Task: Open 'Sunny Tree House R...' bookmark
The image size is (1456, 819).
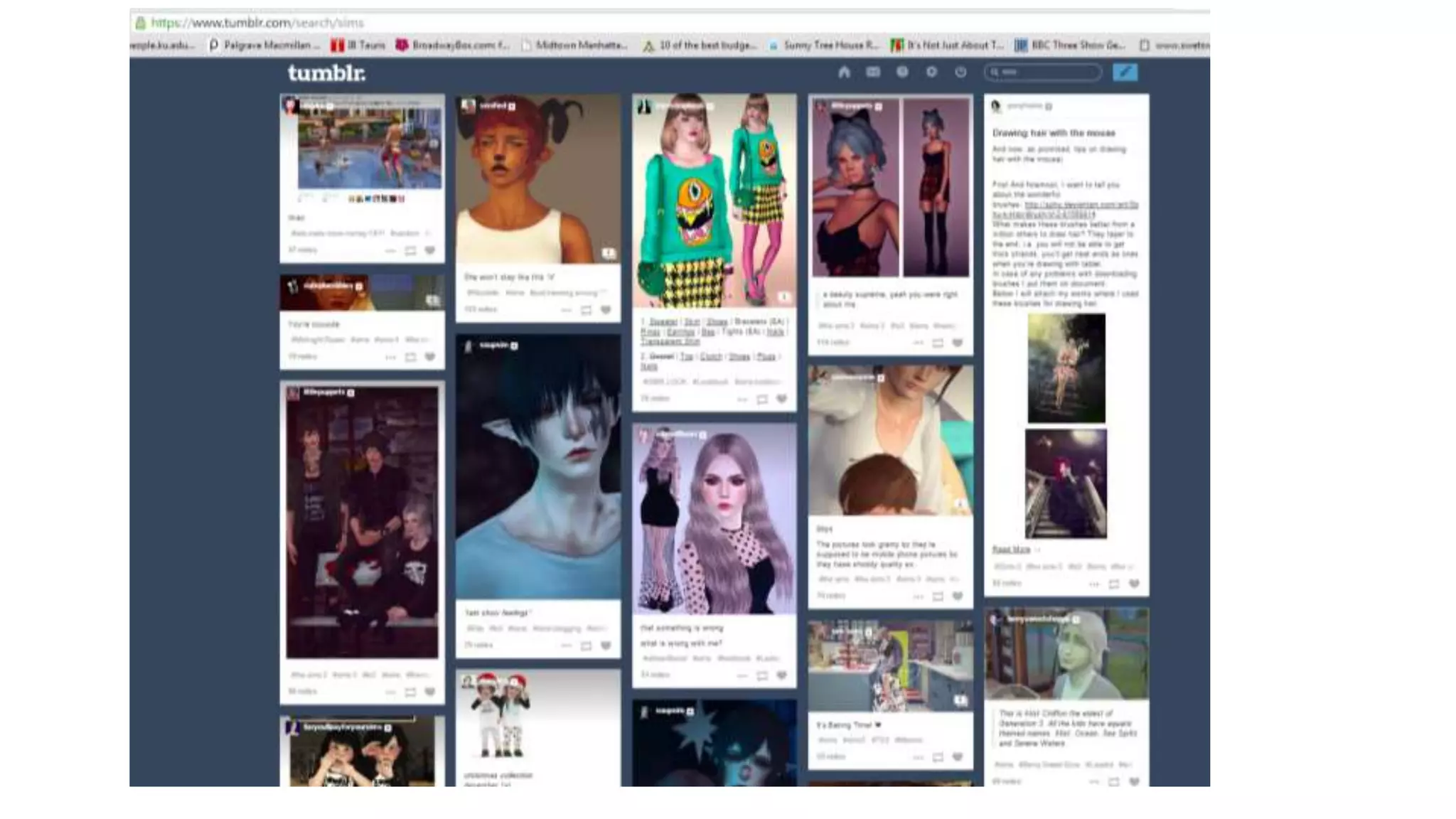Action: (x=824, y=45)
